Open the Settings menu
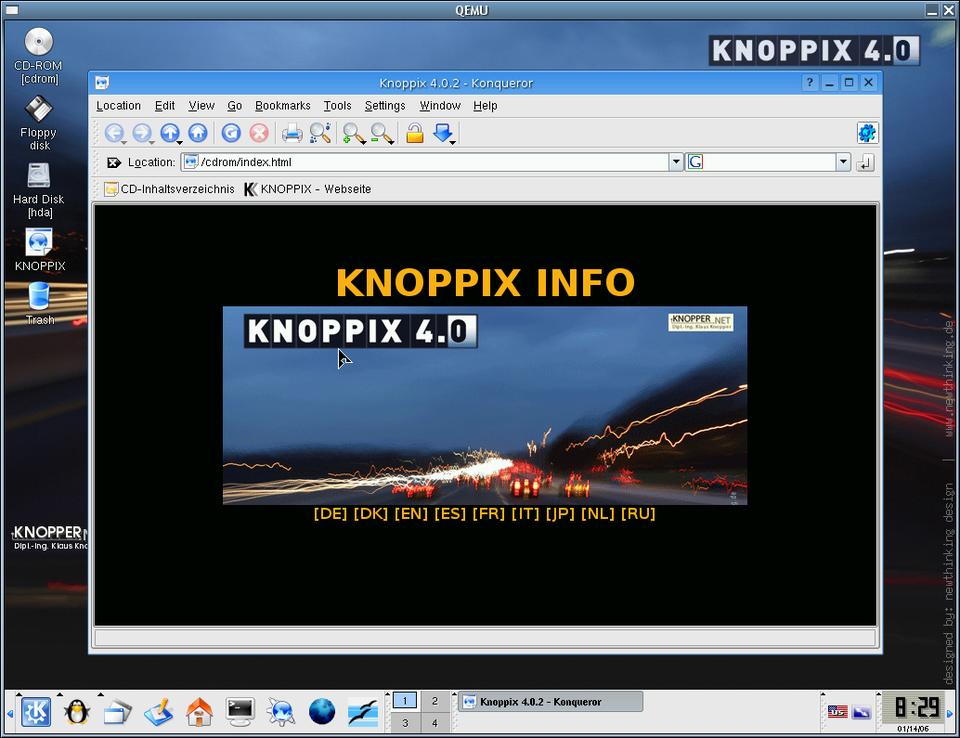 click(x=384, y=106)
